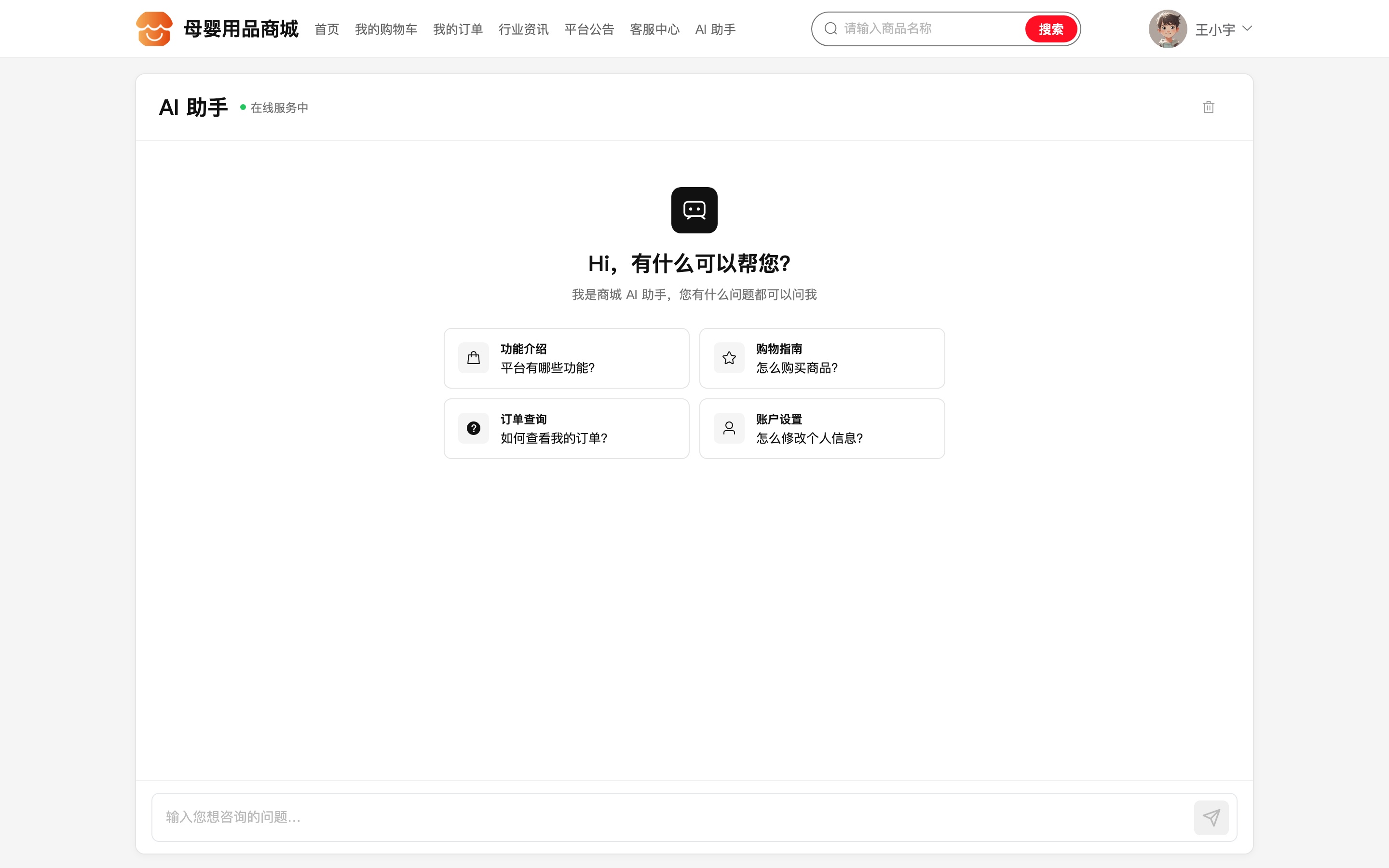This screenshot has height=868, width=1389.
Task: Click the AI 助手 panel heading
Action: point(193,108)
